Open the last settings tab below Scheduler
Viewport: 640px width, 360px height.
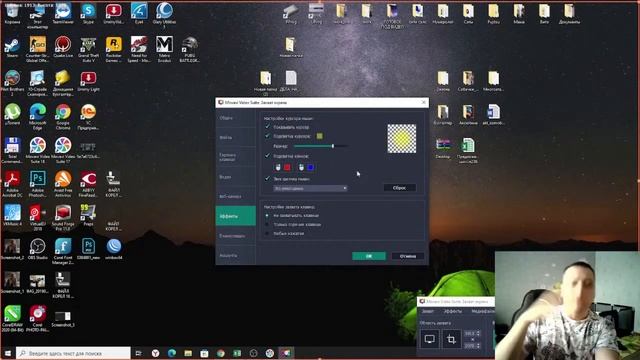pos(236,256)
